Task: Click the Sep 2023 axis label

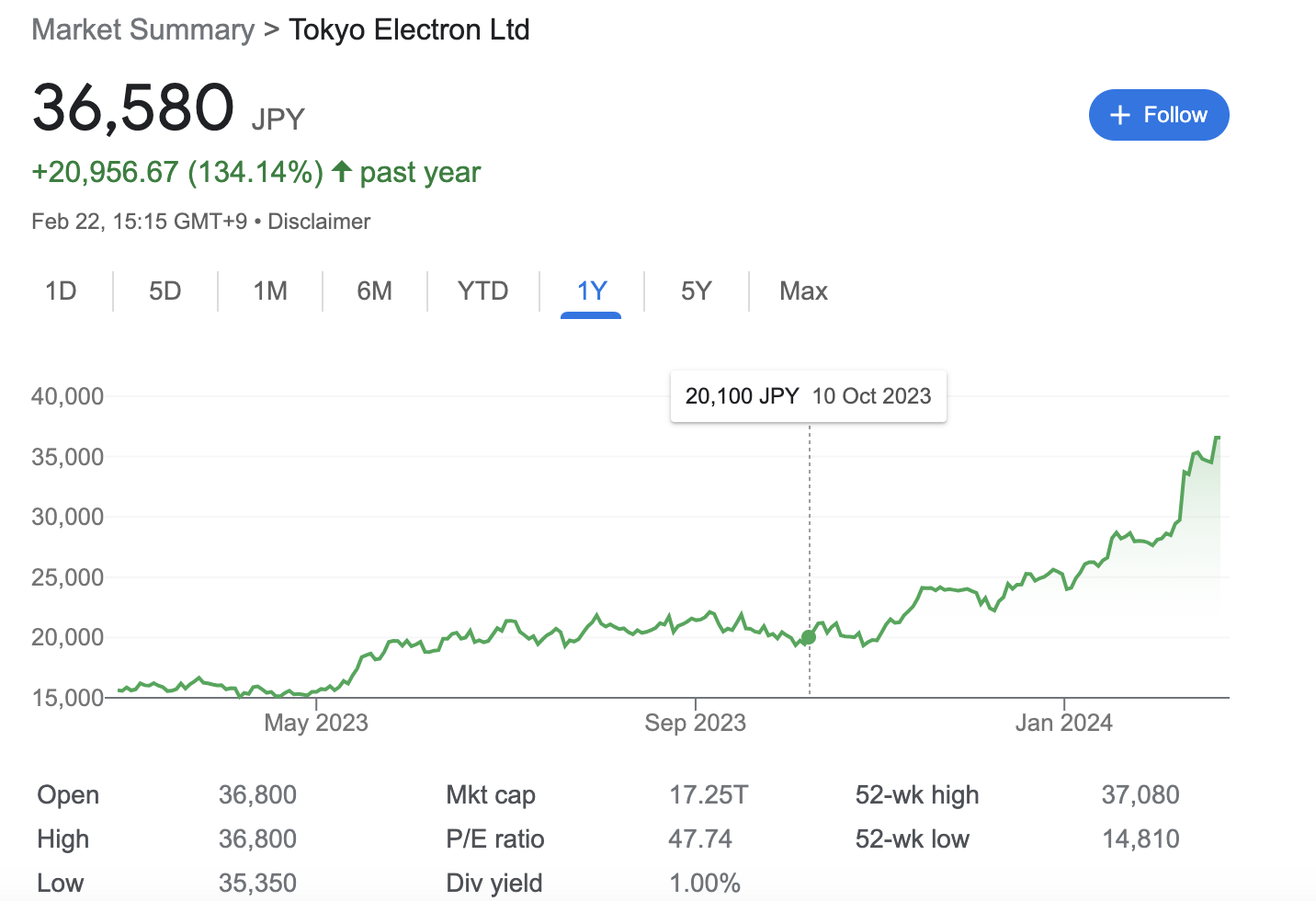Action: pos(695,723)
